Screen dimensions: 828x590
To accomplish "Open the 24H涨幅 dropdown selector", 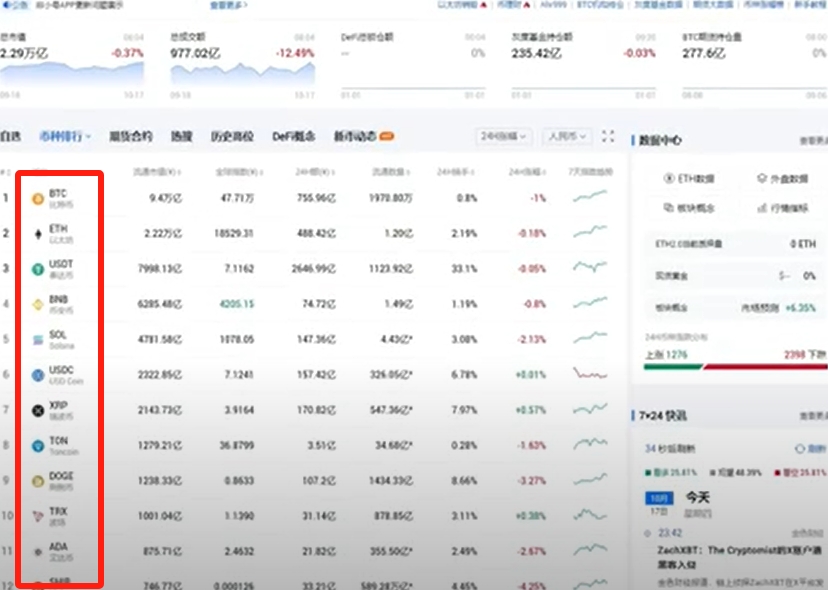I will [503, 136].
